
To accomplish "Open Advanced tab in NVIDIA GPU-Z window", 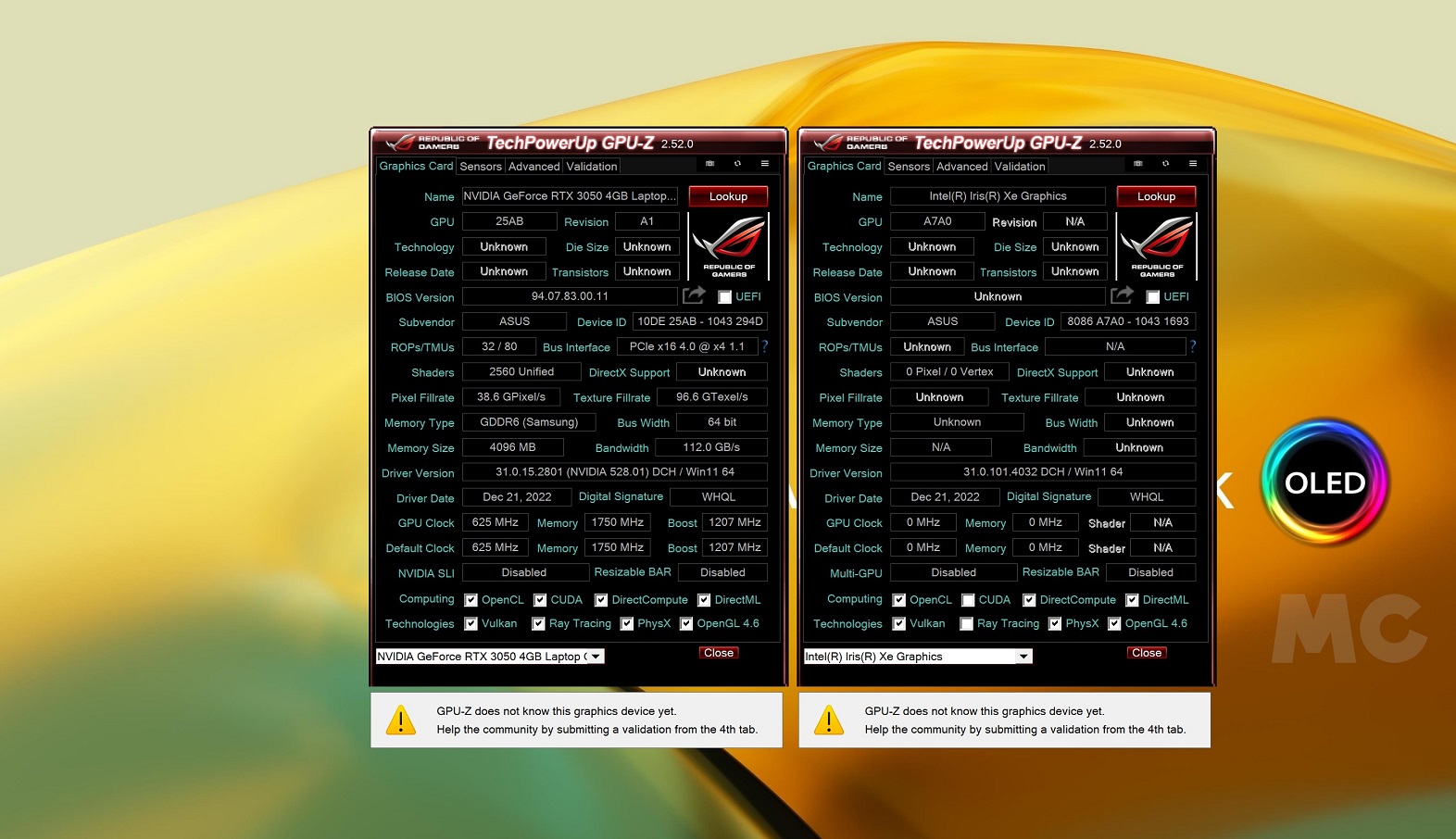I will point(533,167).
